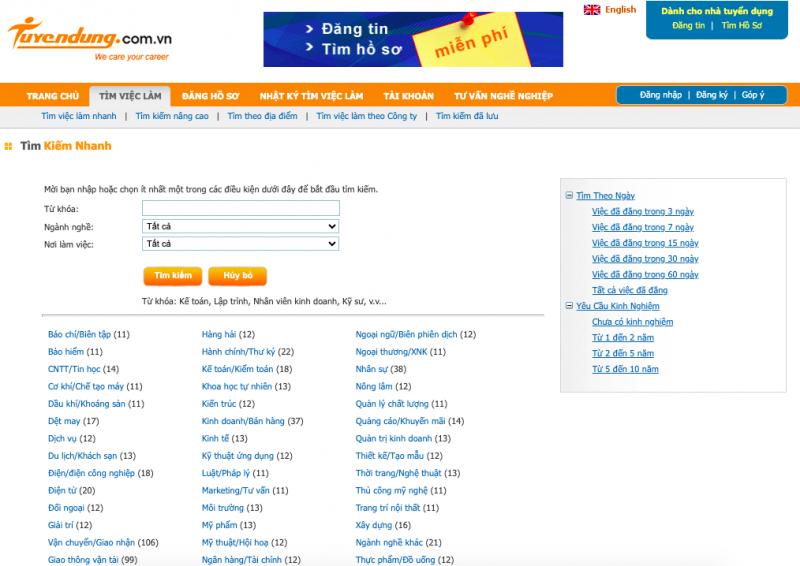Open Thời trang/Nghệ thuật category
The image size is (800, 566).
[398, 473]
